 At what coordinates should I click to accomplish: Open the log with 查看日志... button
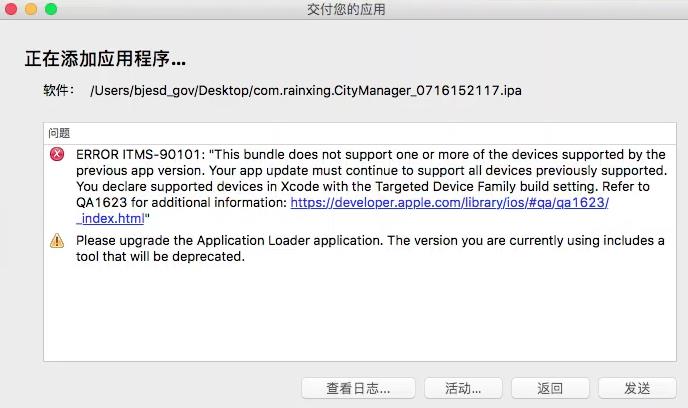[357, 388]
